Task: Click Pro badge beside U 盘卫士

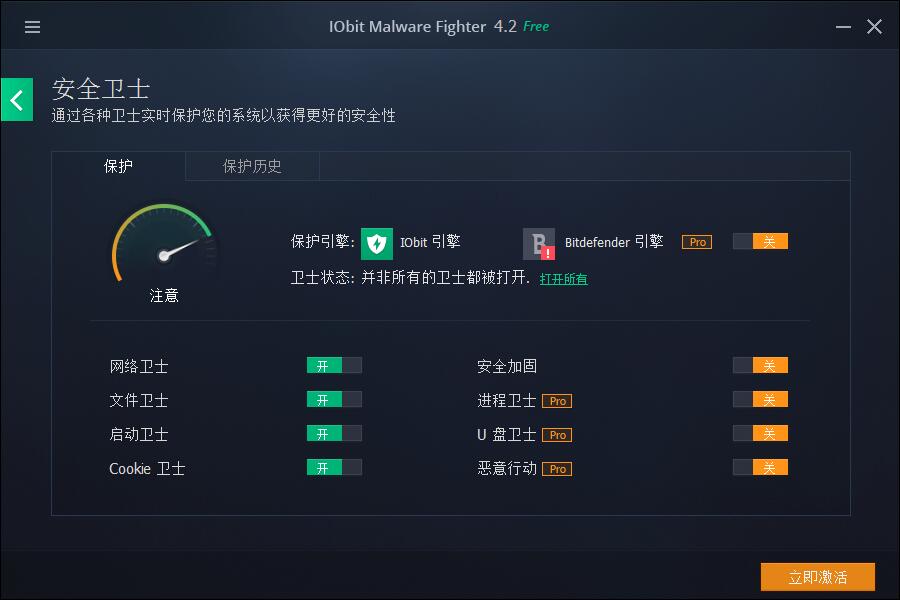Action: 557,435
